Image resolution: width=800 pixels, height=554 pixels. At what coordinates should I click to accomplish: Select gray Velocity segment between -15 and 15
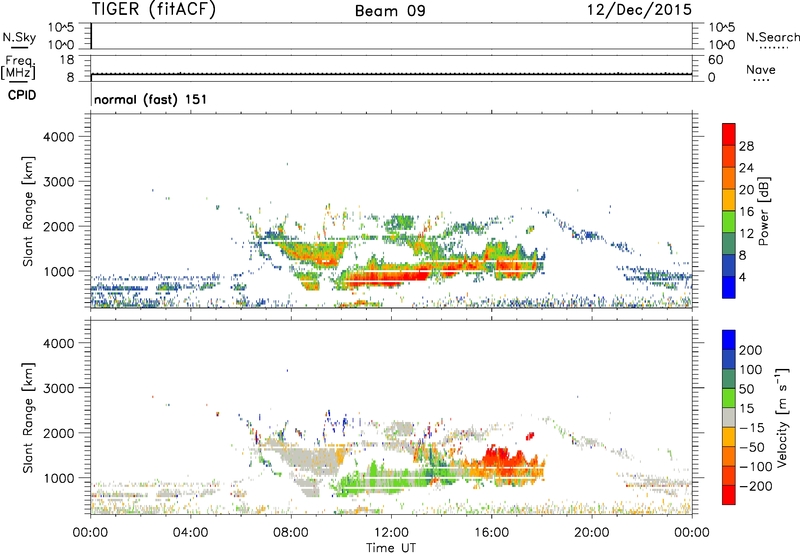point(729,417)
